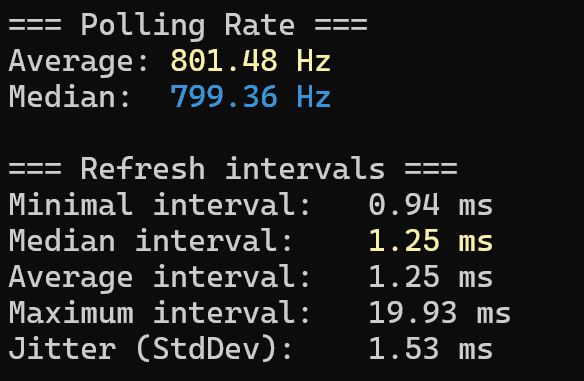Image resolution: width=584 pixels, height=381 pixels.
Task: Click the white 1.25 ms average value
Action: [x=431, y=277]
